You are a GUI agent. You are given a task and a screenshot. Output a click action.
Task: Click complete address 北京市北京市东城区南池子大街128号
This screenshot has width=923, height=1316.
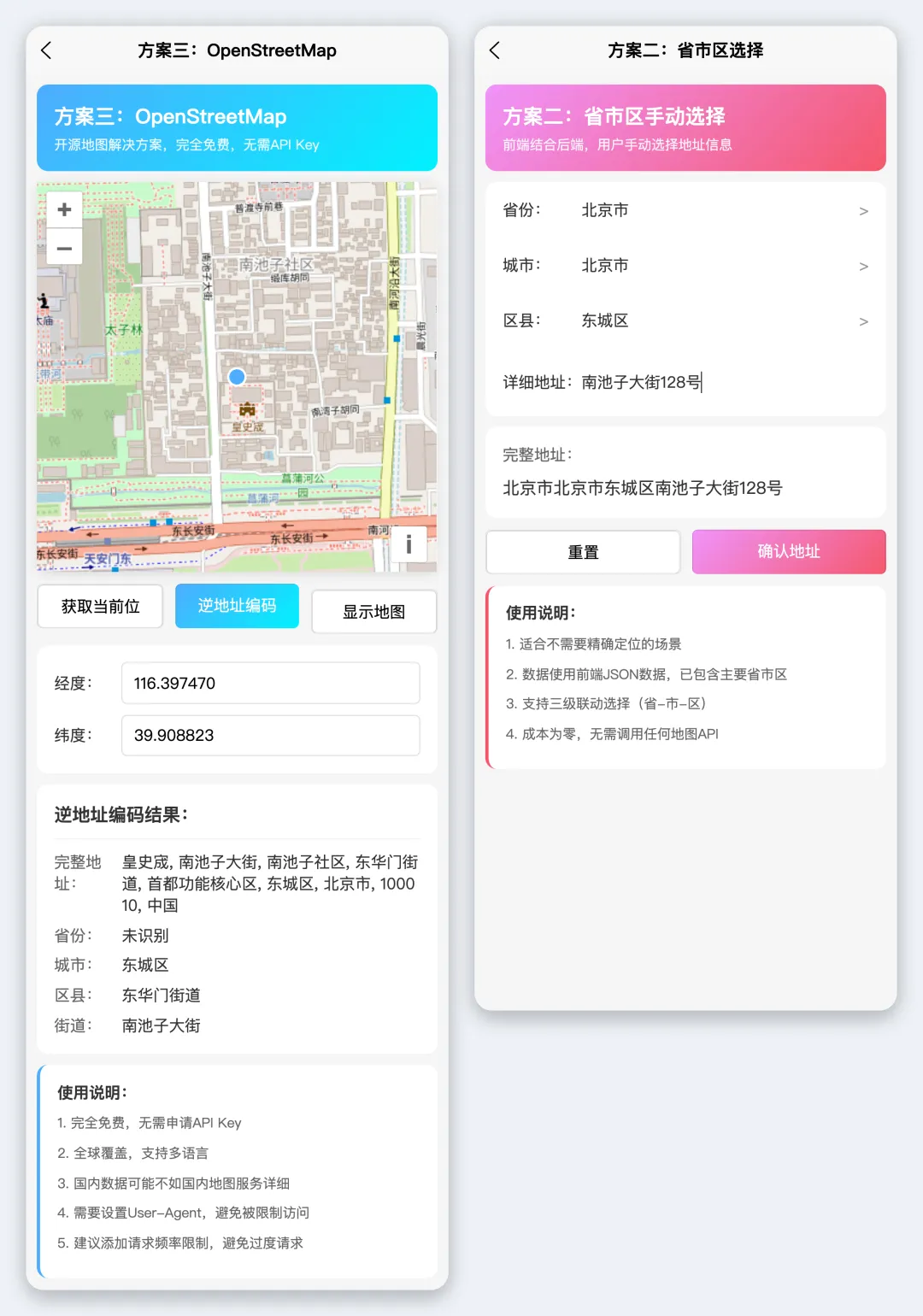643,488
